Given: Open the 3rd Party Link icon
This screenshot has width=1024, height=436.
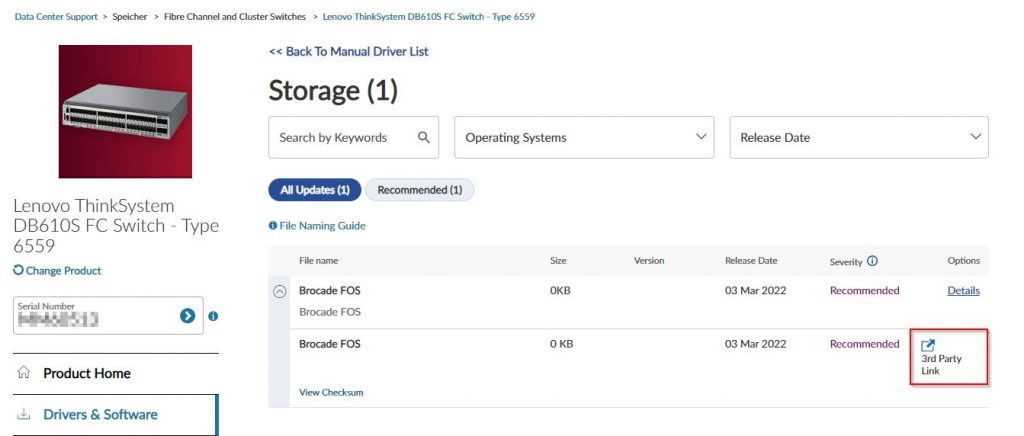Looking at the screenshot, I should coord(928,345).
